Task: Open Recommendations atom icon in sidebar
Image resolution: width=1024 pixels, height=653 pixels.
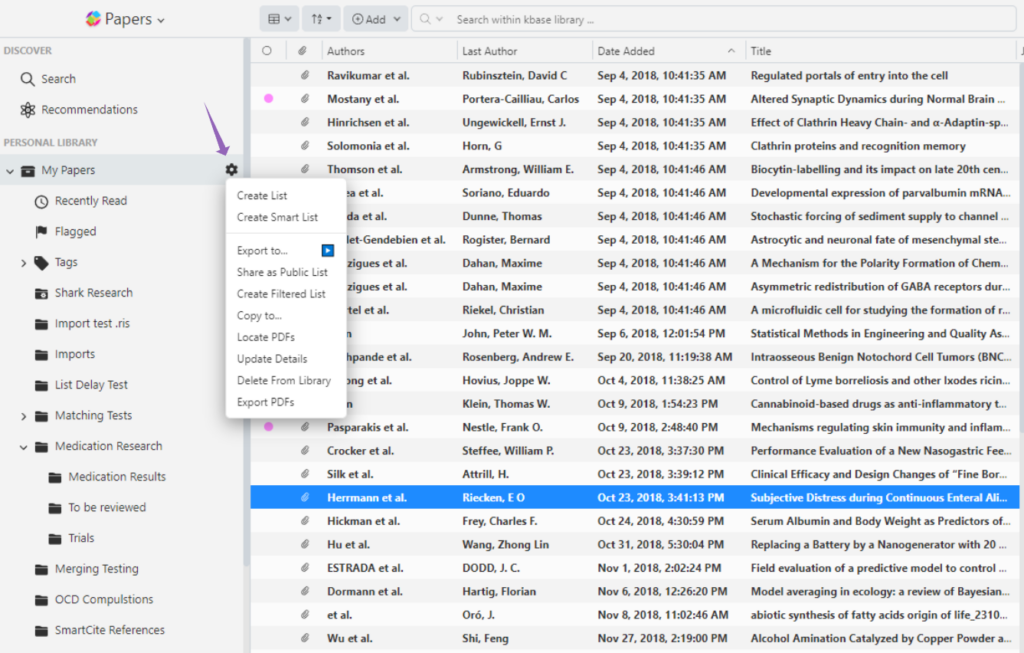Action: click(x=27, y=110)
